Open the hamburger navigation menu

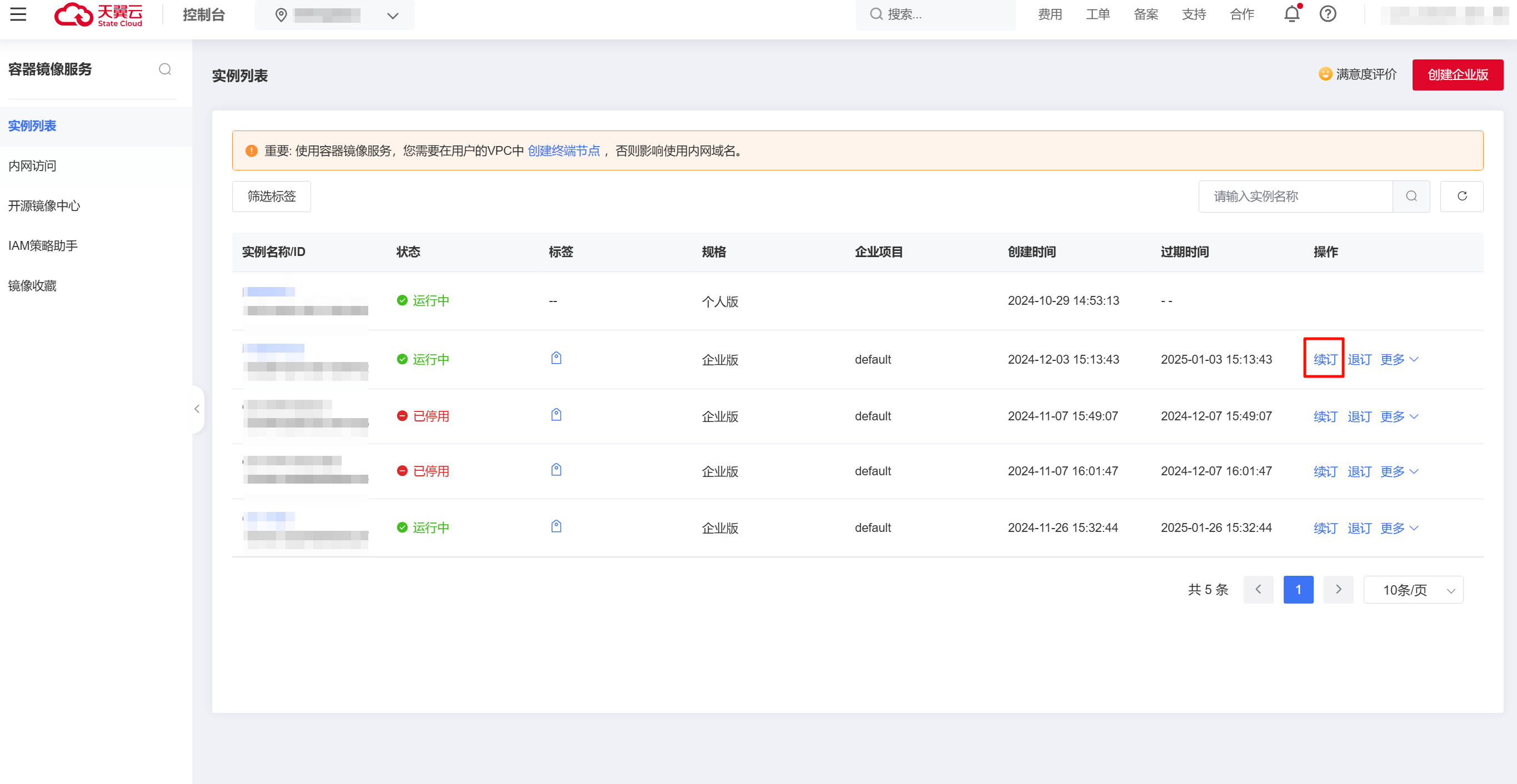click(18, 14)
